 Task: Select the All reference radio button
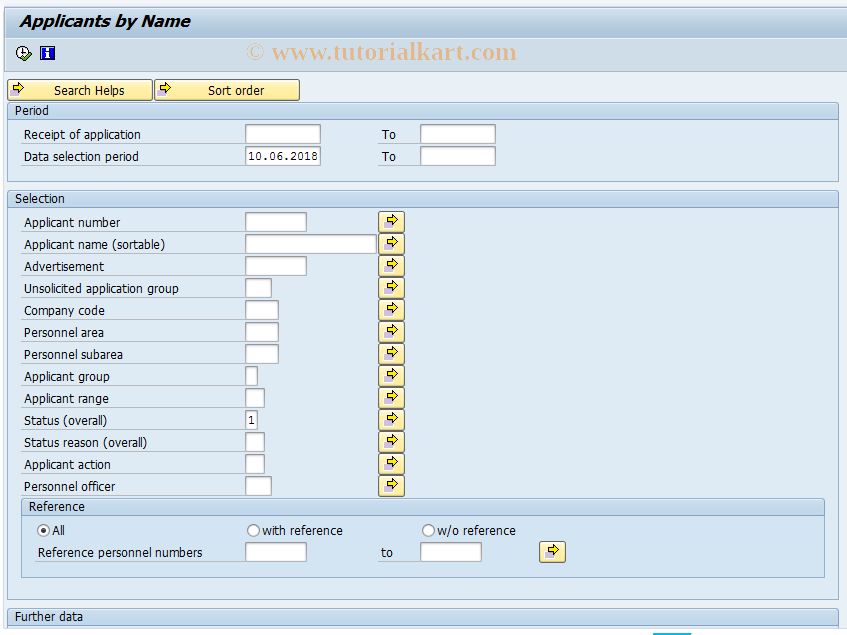pos(43,530)
